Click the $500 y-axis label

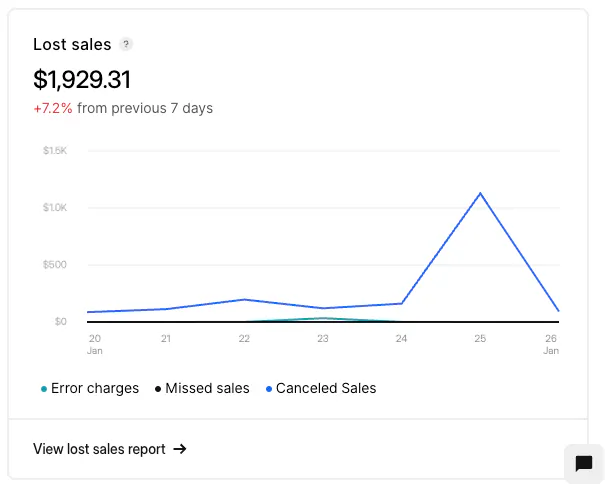coord(55,265)
